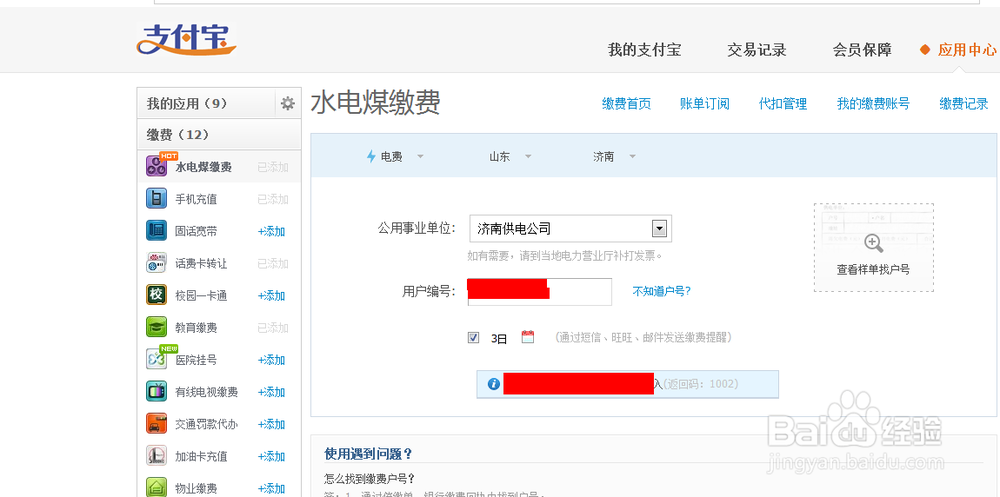1000x497 pixels.
Task: Open the 查看样单找户号 sample thumbnail
Action: (874, 248)
